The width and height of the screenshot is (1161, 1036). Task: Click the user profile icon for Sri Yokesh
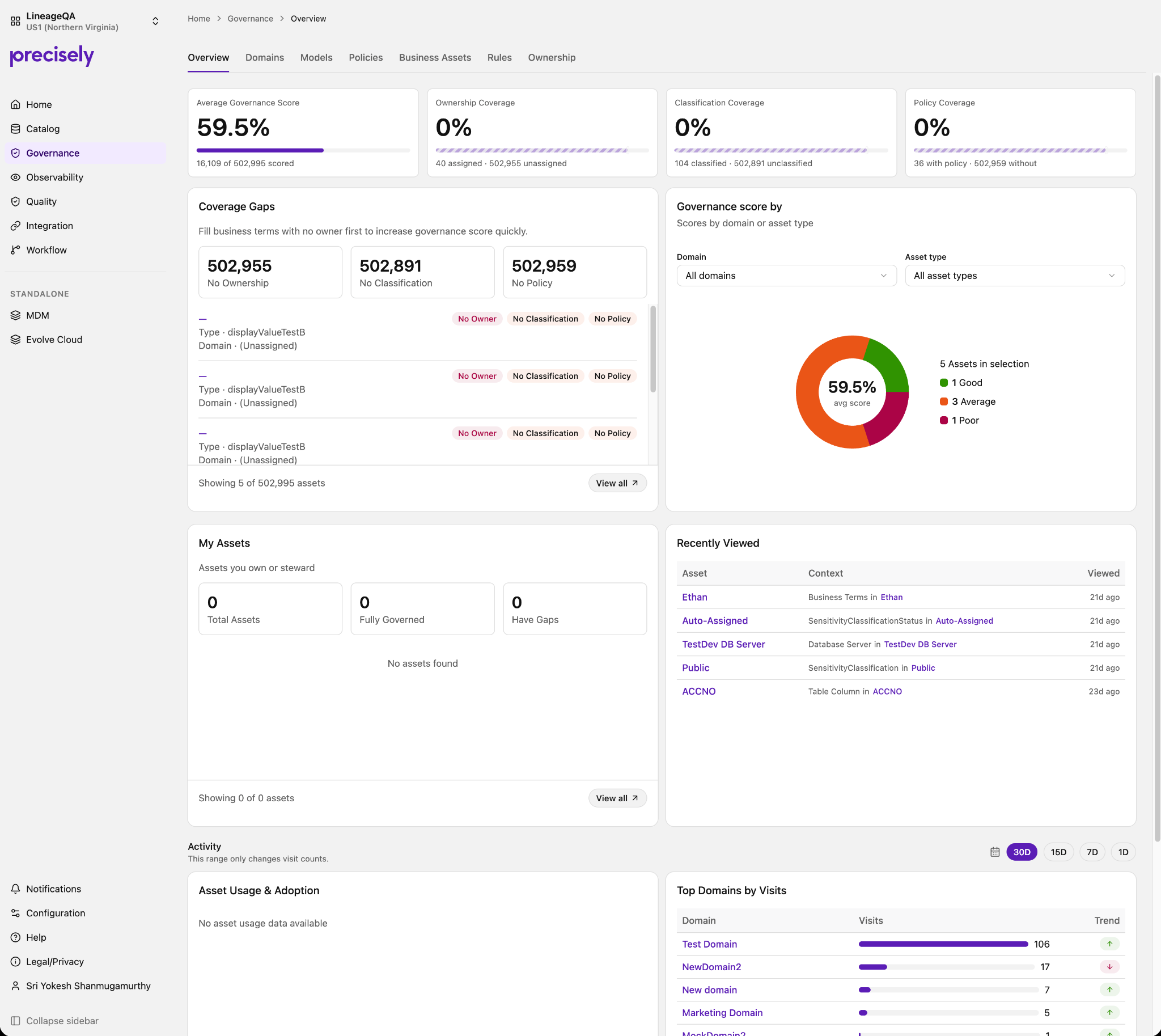click(x=15, y=986)
